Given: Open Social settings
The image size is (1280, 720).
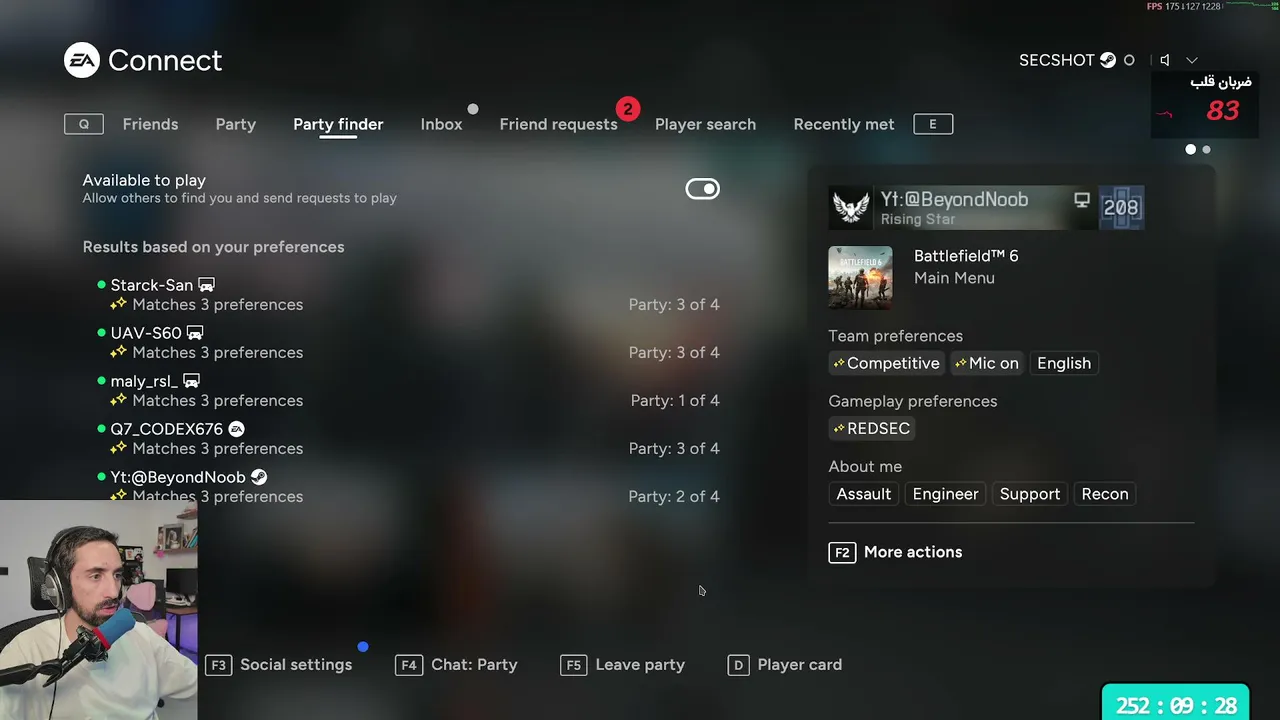Looking at the screenshot, I should point(296,665).
